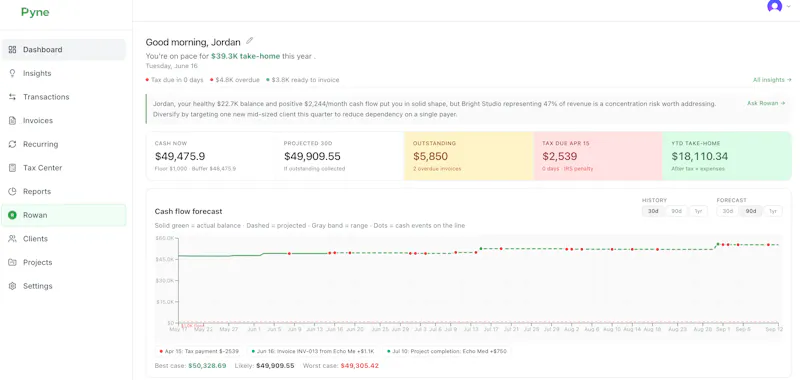The height and width of the screenshot is (380, 800).
Task: Click the Projects folder icon
Action: (x=12, y=262)
